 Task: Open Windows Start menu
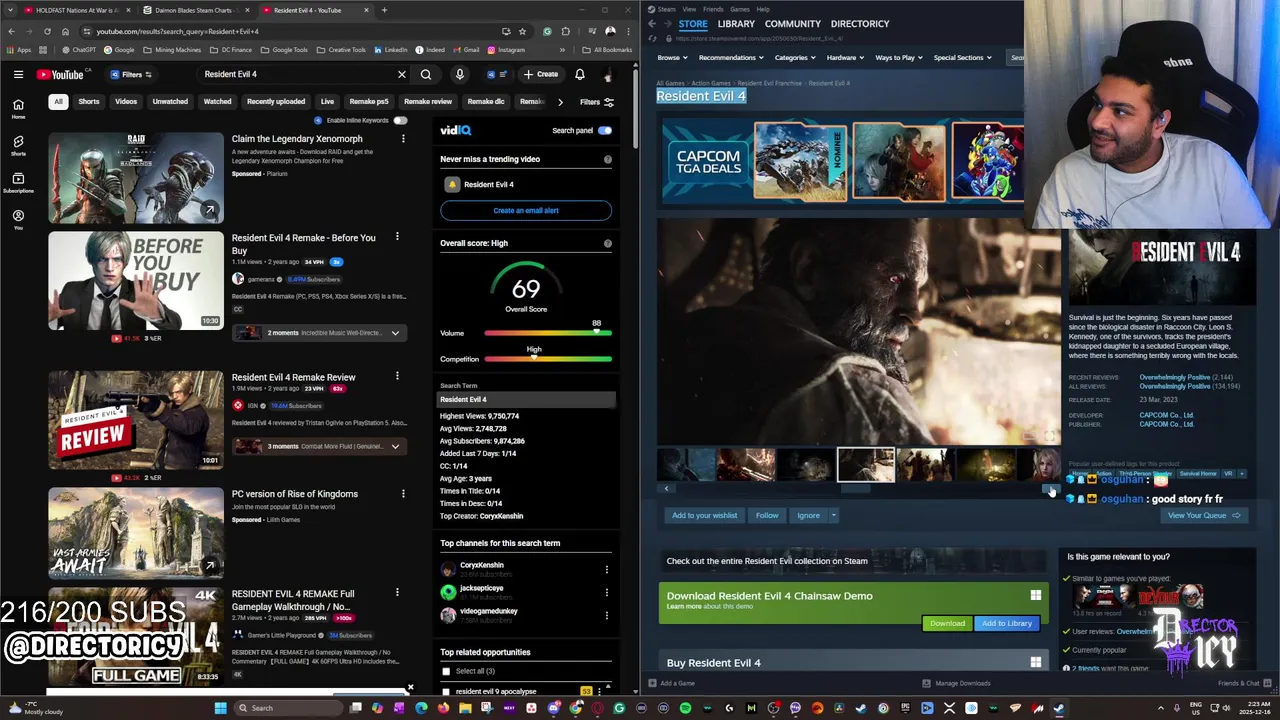(220, 708)
